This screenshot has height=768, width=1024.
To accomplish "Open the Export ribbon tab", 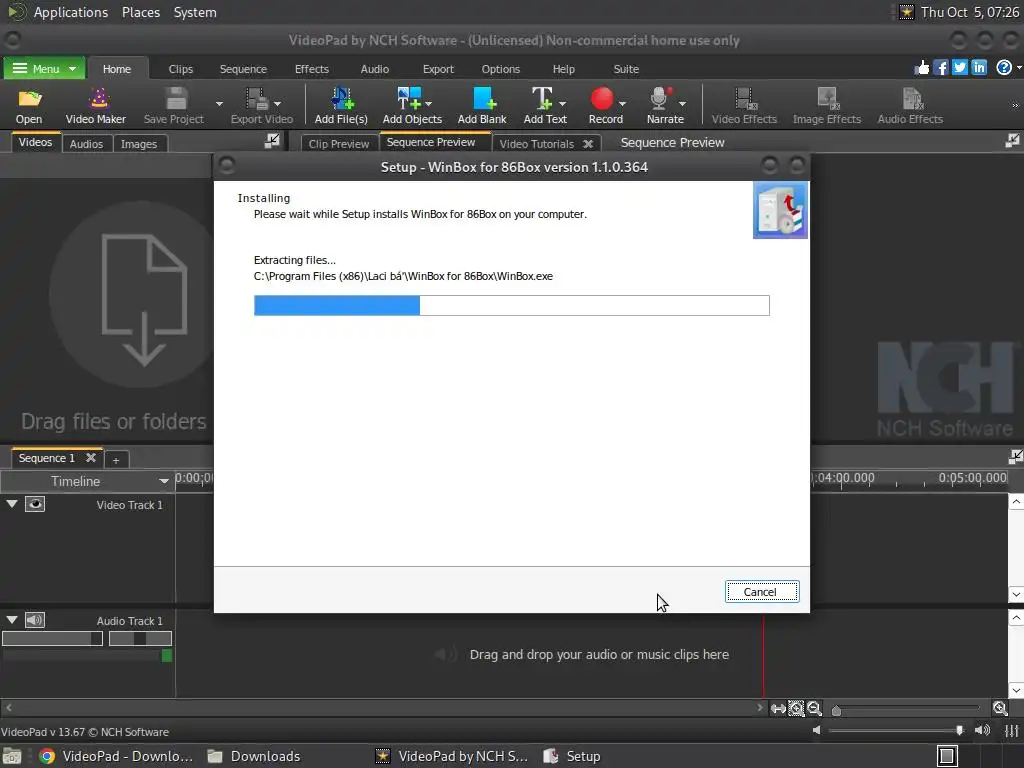I will click(438, 69).
